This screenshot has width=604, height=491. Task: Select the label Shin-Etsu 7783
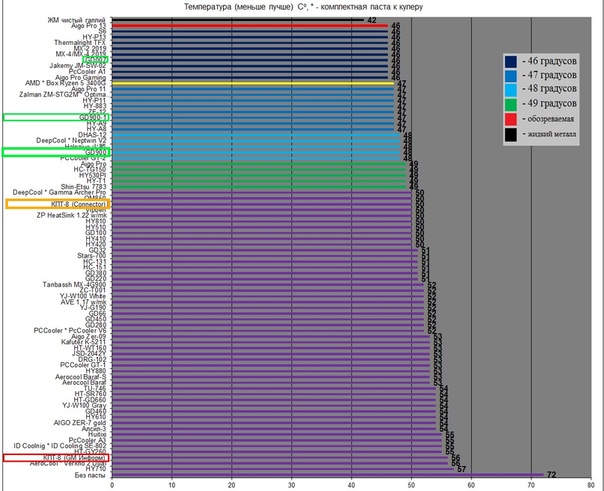(83, 187)
